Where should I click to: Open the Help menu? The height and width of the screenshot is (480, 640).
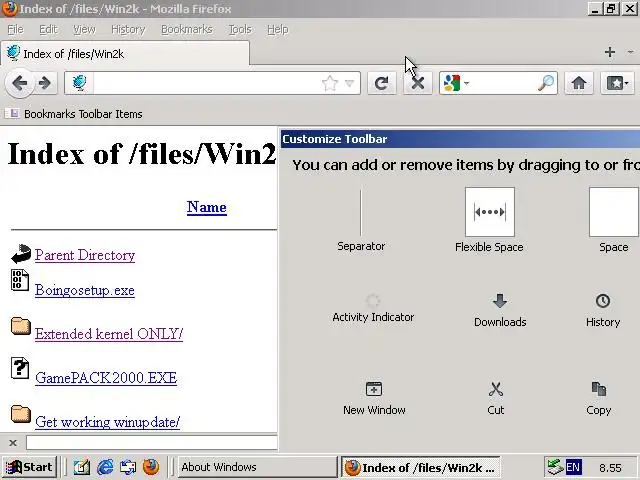coord(278,29)
